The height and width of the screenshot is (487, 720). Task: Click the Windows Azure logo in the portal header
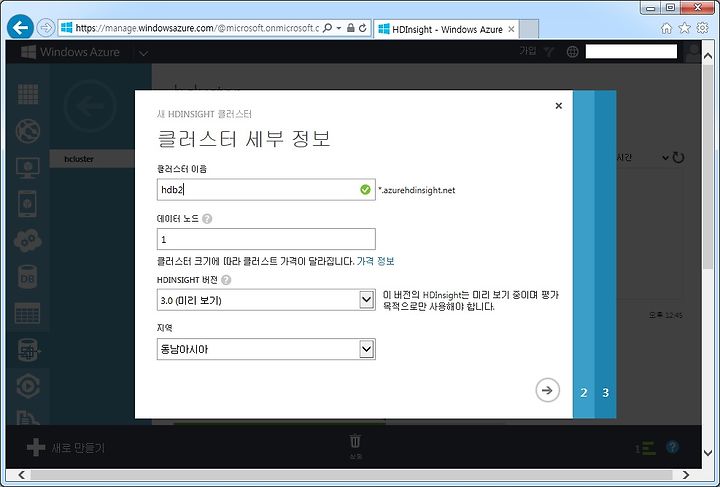(x=70, y=52)
